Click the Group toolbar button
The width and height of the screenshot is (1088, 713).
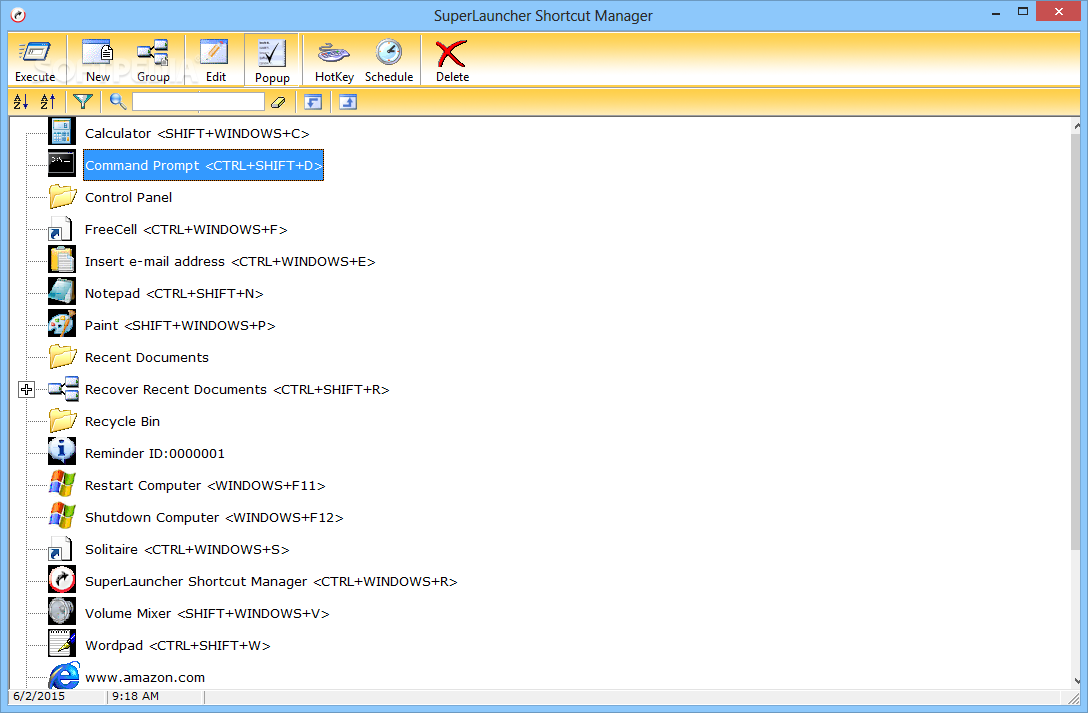click(x=153, y=60)
